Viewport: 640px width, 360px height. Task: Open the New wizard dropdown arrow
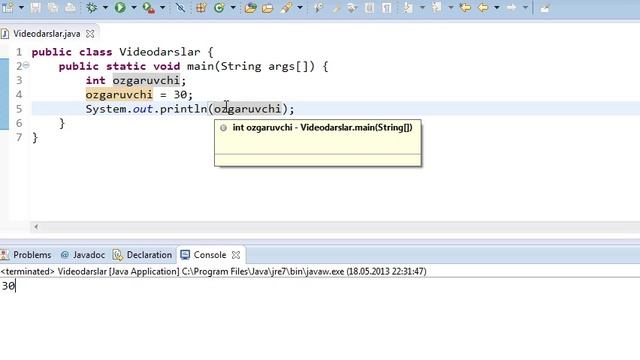21,7
